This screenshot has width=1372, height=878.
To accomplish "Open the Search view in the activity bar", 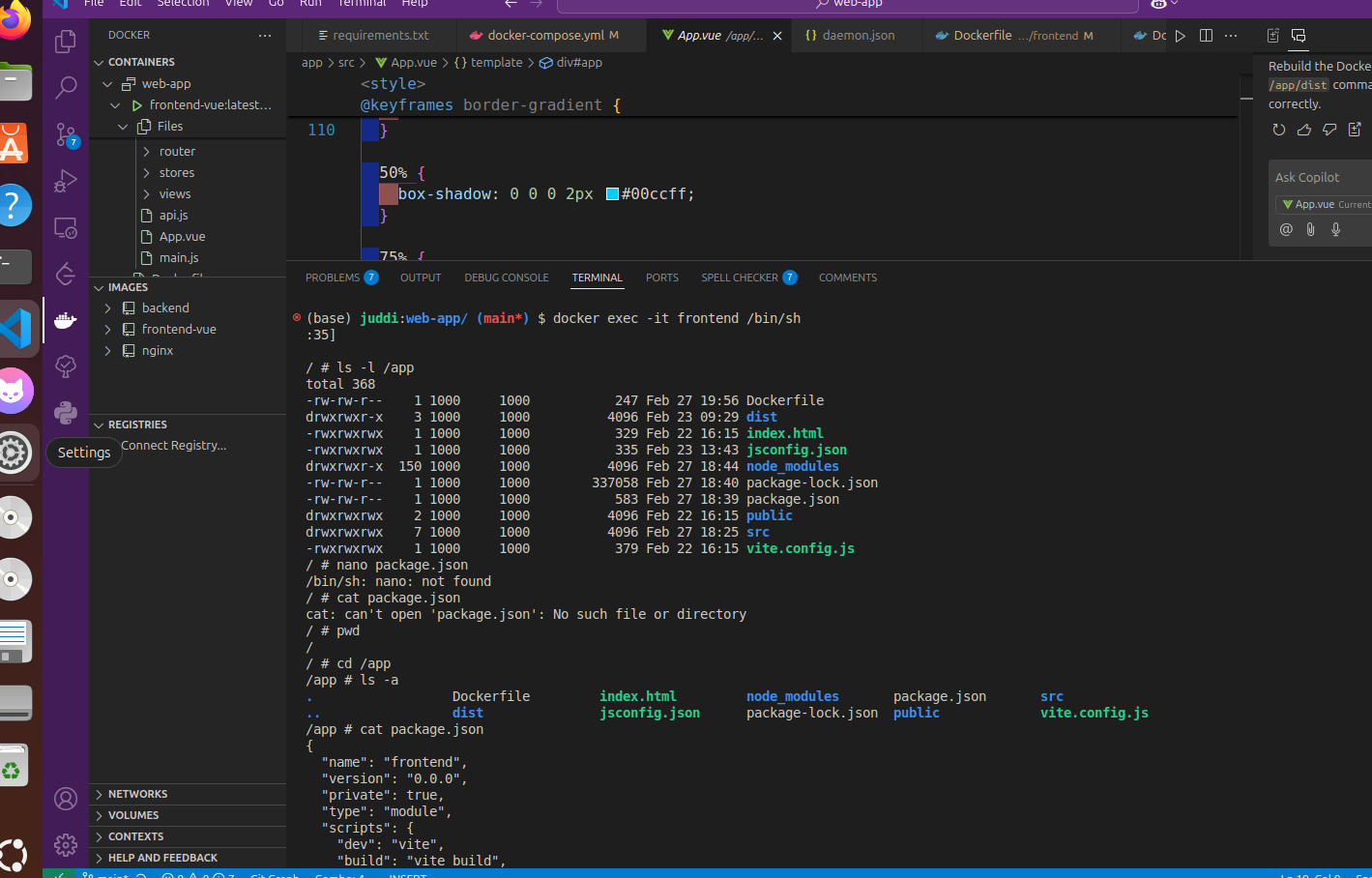I will pos(66,88).
